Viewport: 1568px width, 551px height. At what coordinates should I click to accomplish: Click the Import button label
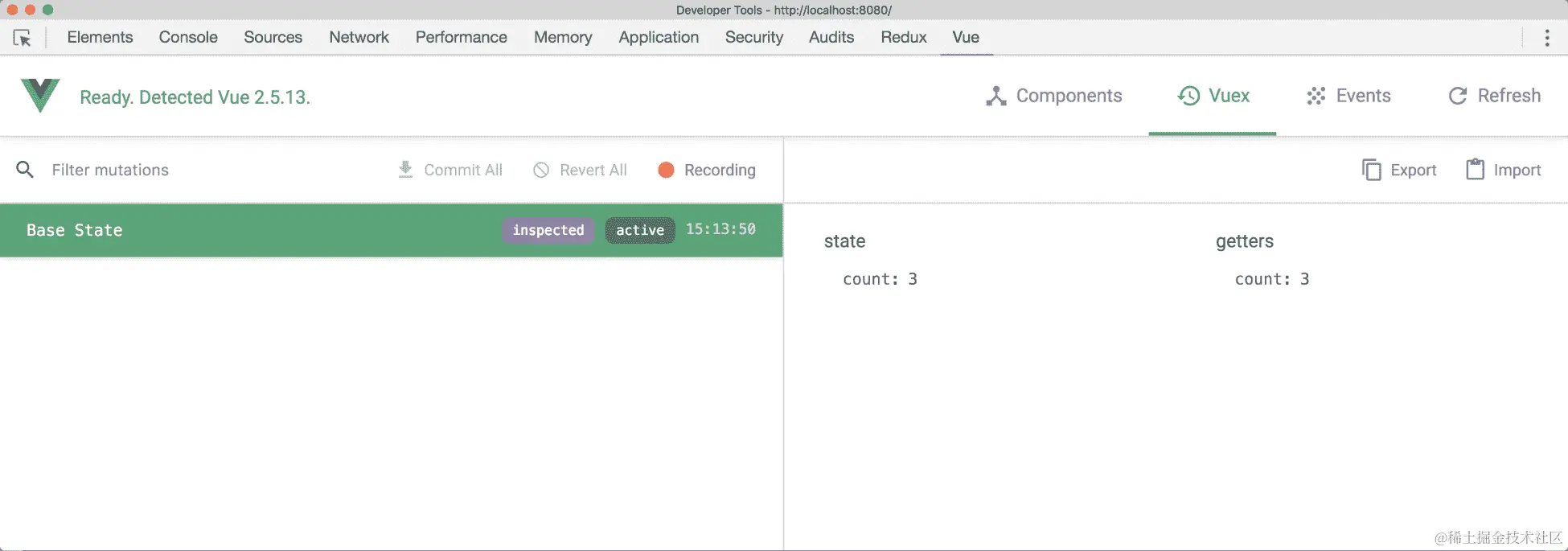pos(1517,170)
